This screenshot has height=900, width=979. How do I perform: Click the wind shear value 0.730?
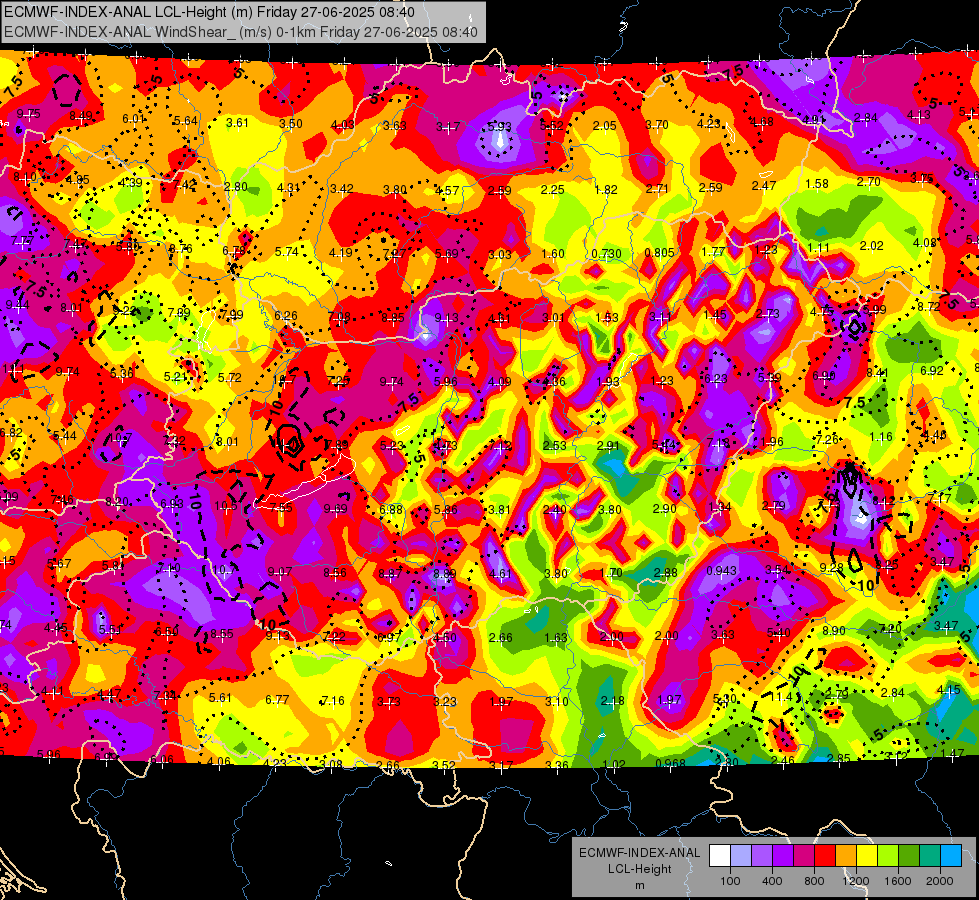(x=607, y=254)
